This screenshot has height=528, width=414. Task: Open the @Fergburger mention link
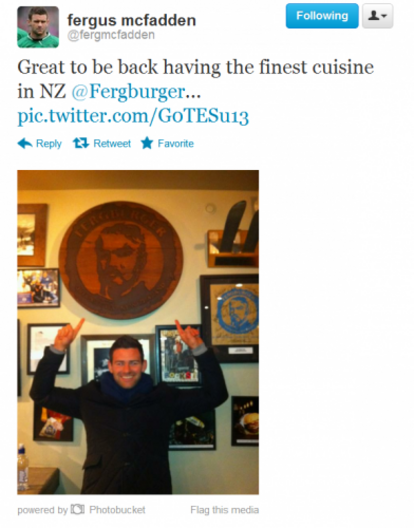coord(128,91)
